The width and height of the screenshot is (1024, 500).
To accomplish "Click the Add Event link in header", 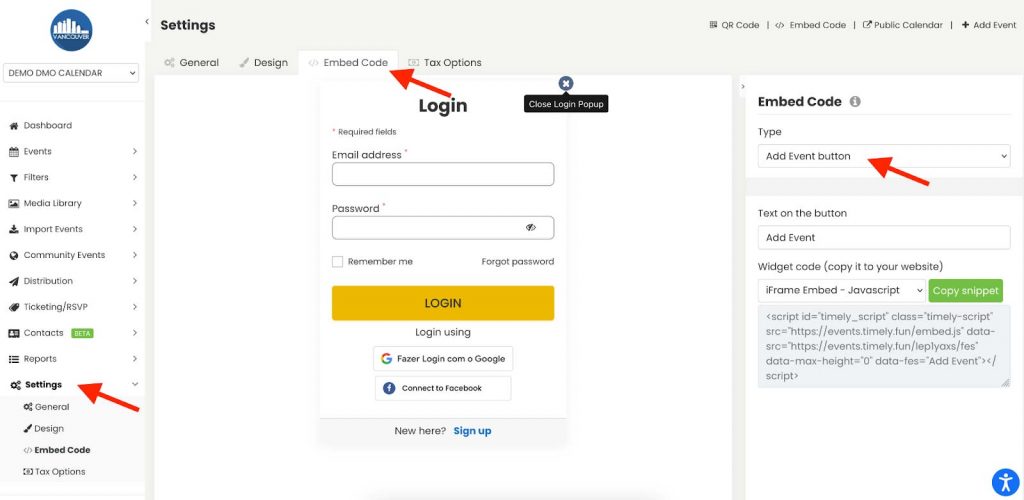I will click(x=989, y=25).
